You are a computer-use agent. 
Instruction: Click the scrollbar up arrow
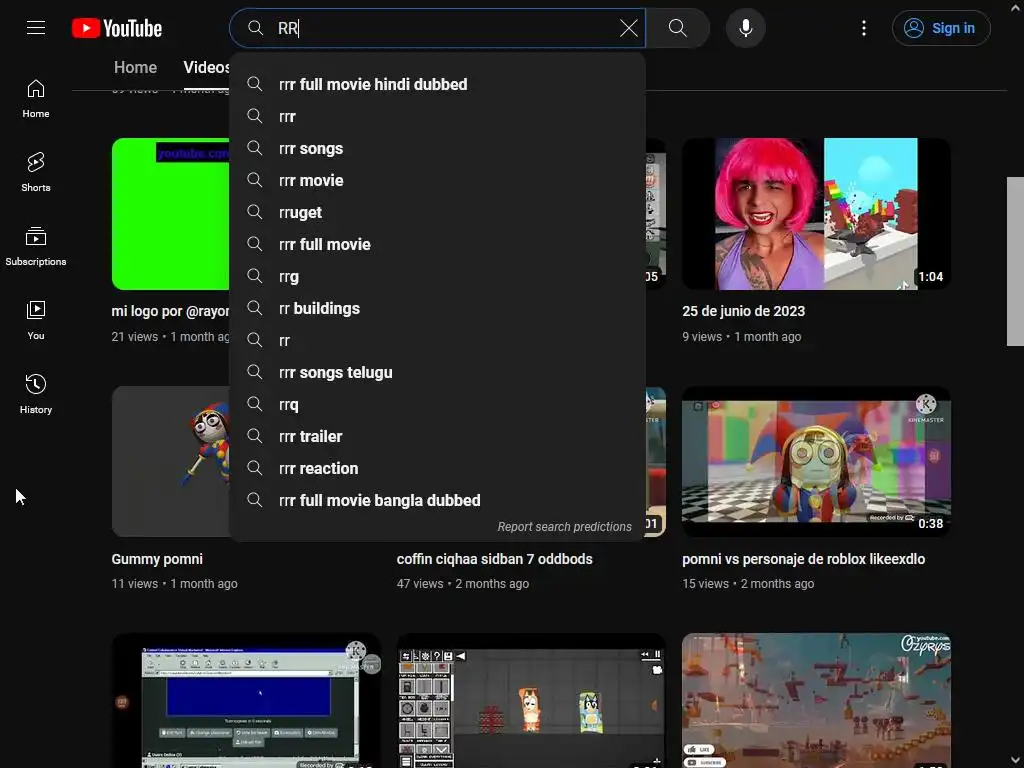coord(1015,7)
